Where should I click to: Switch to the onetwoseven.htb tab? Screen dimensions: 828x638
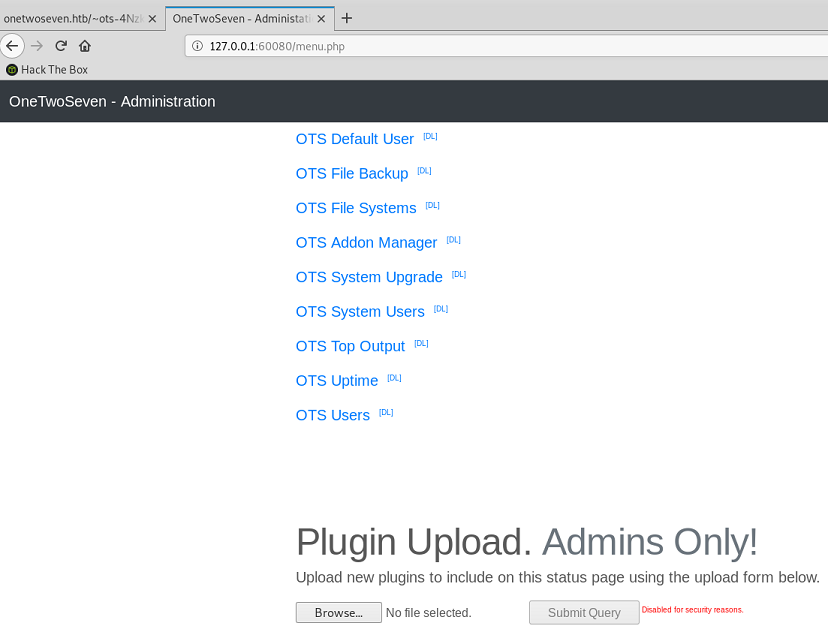(70, 18)
